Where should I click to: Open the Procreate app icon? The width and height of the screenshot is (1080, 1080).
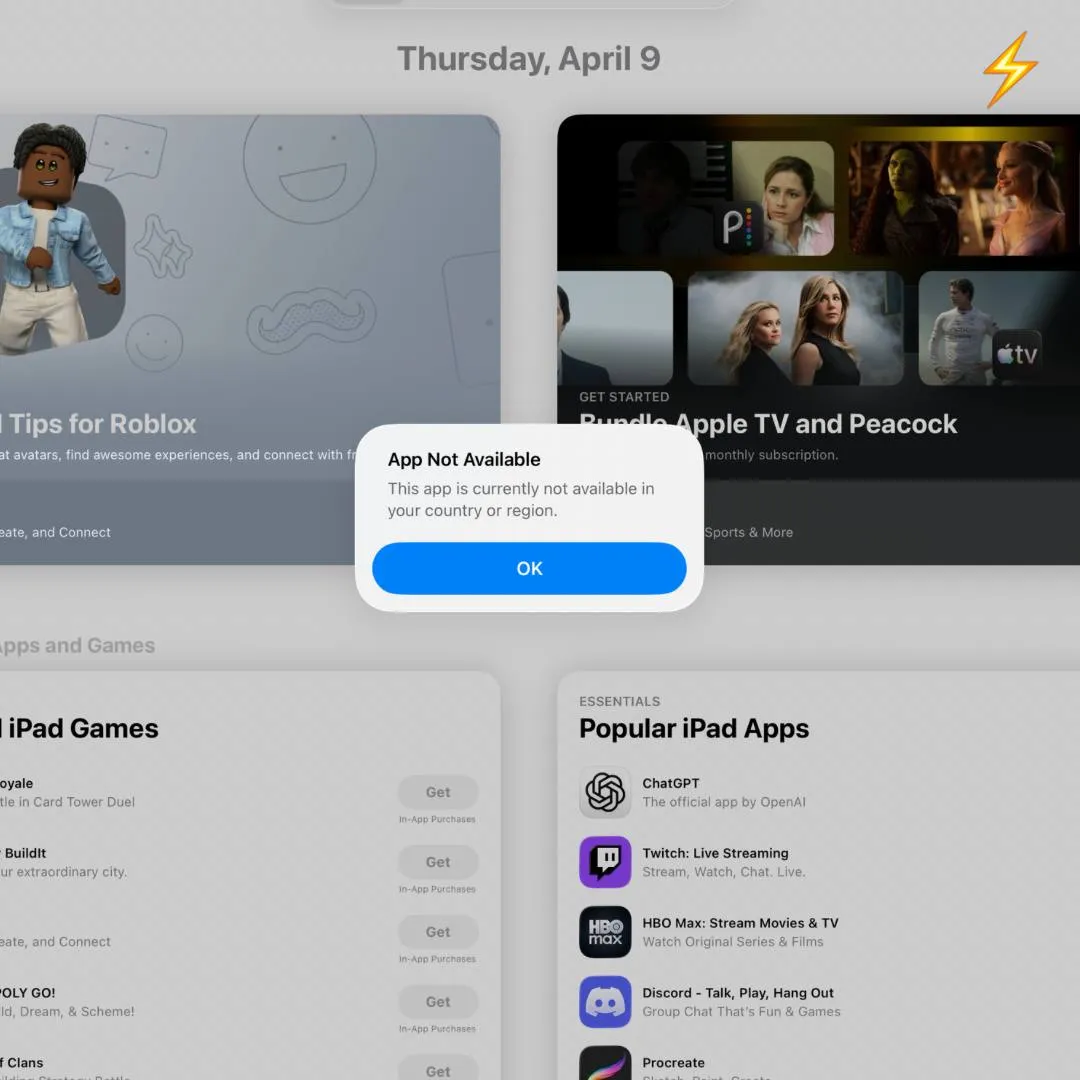[605, 1063]
